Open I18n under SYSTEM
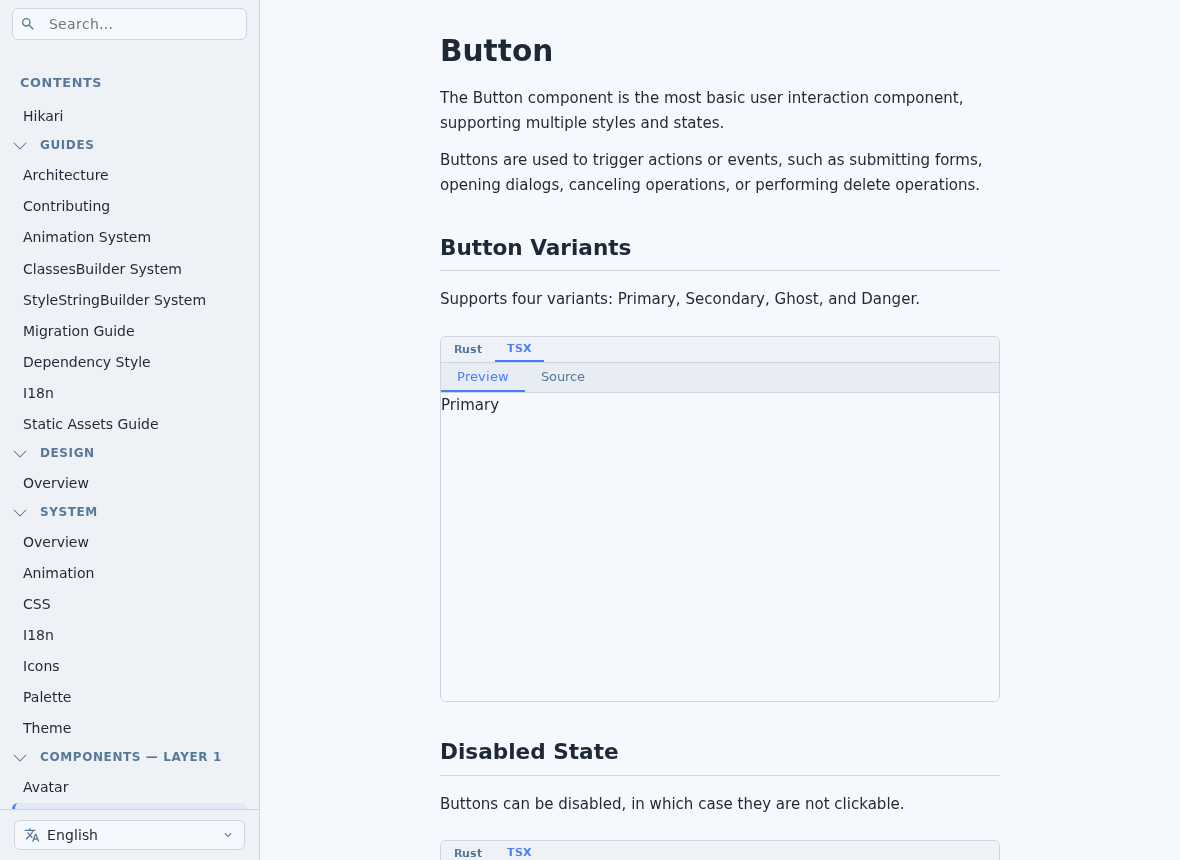The image size is (1180, 860). pos(38,635)
